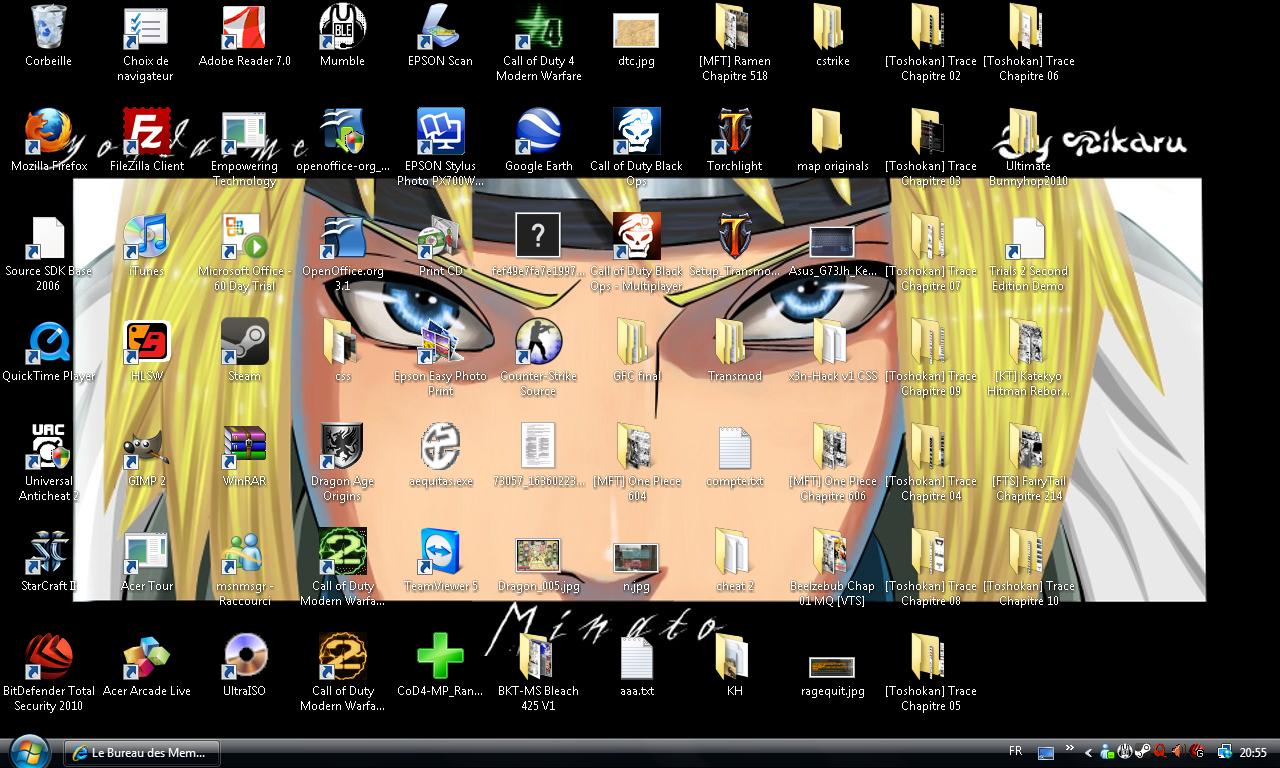Select the HLSW shortcut
The height and width of the screenshot is (768, 1280).
(146, 342)
